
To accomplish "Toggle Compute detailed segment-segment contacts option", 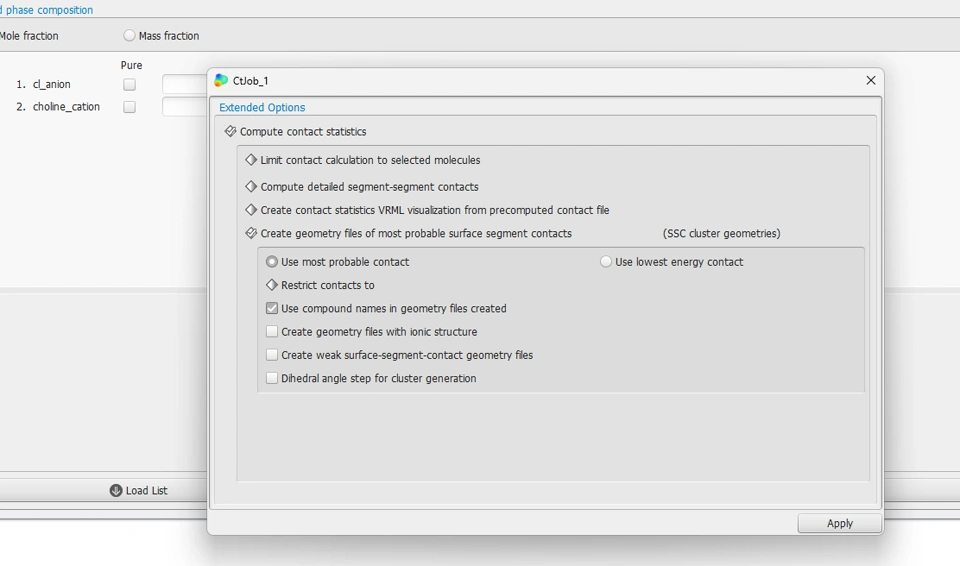I will [x=251, y=187].
